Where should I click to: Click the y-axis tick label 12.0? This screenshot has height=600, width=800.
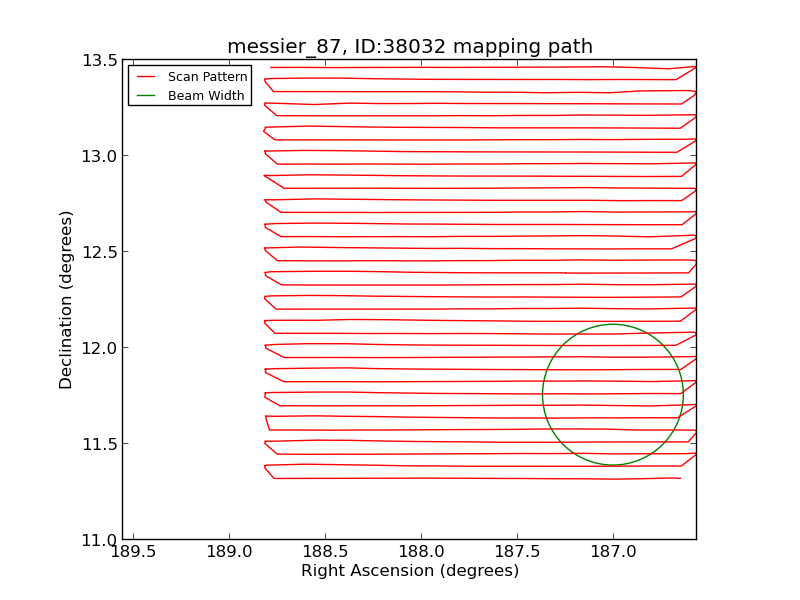99,348
